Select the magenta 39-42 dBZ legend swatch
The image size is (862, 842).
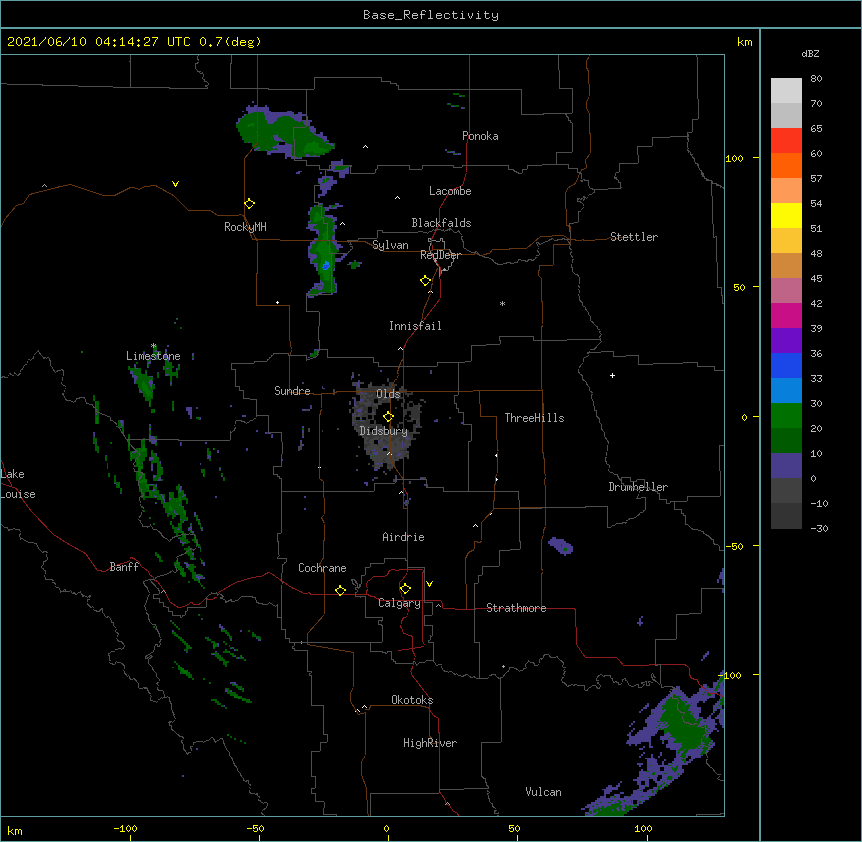coord(786,315)
